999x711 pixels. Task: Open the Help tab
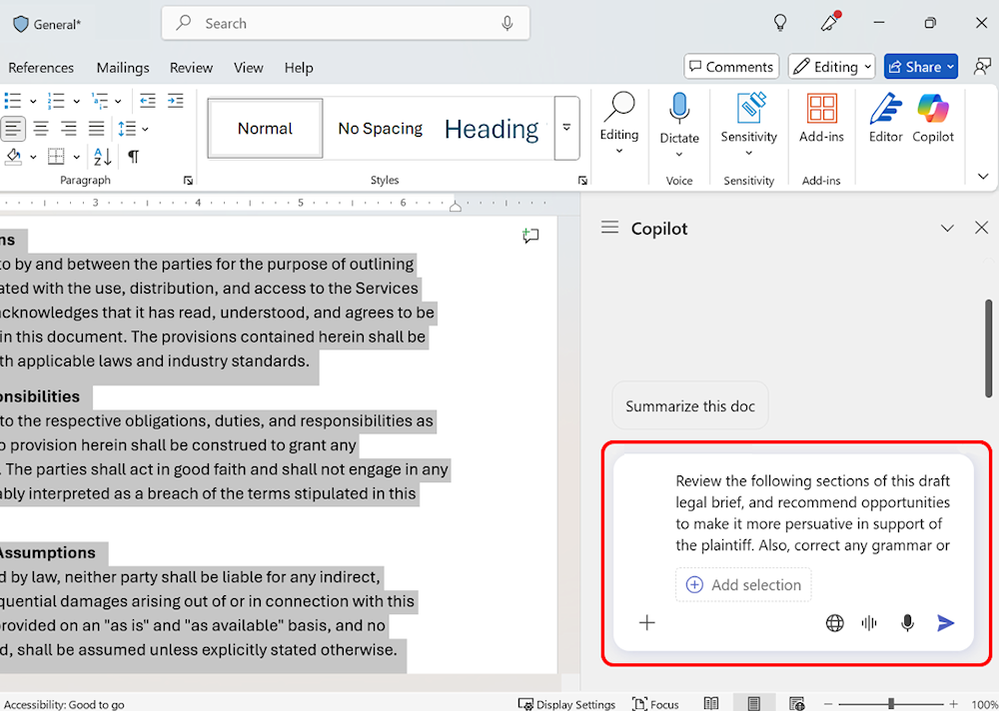click(x=298, y=68)
